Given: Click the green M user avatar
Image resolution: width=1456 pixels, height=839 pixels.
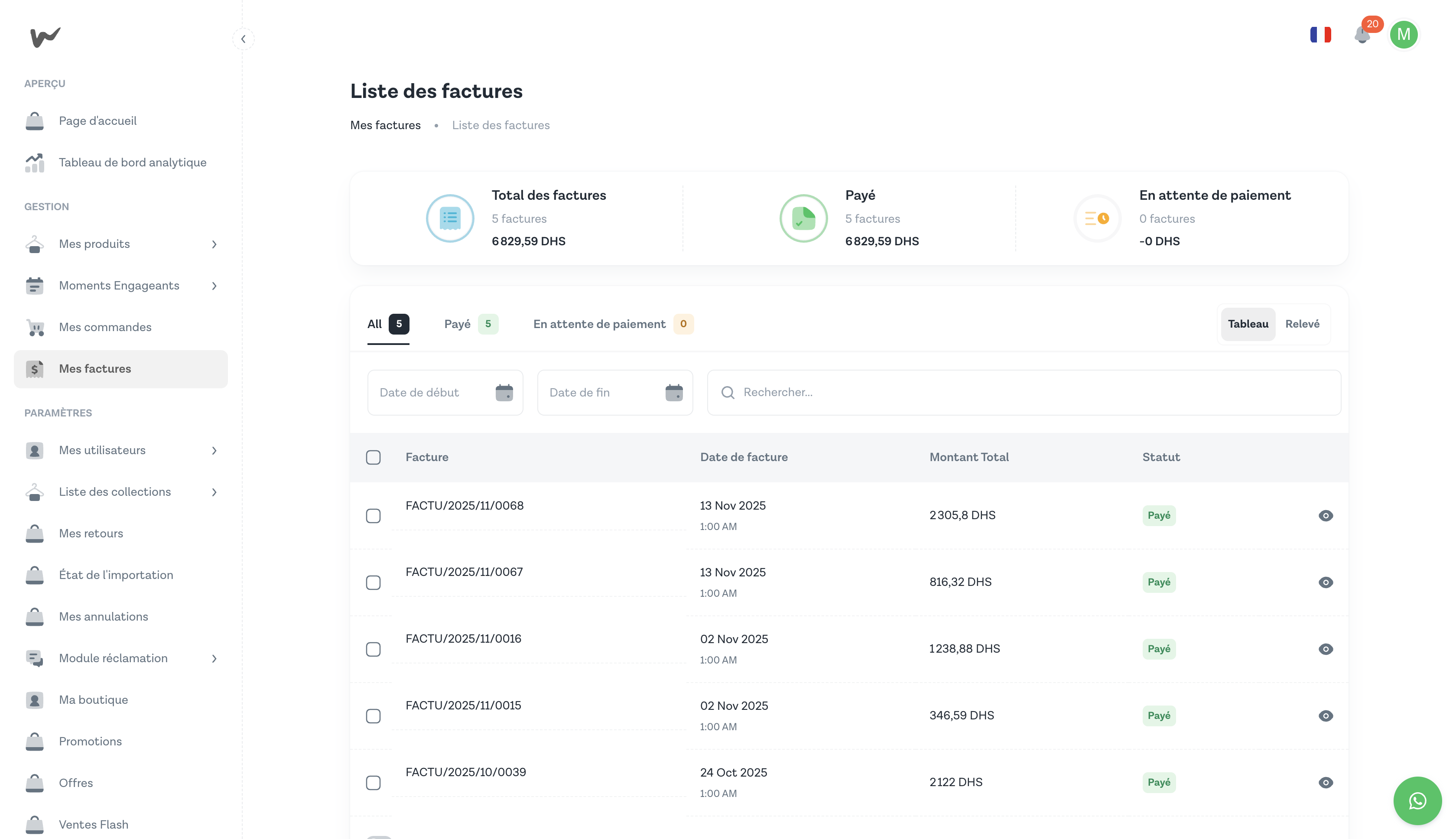Looking at the screenshot, I should (1404, 35).
